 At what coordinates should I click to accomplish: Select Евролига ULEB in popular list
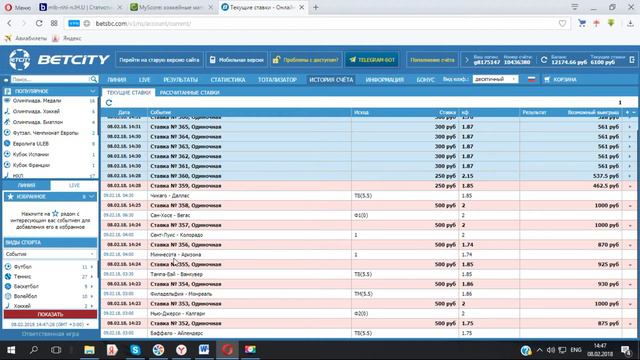pos(31,144)
